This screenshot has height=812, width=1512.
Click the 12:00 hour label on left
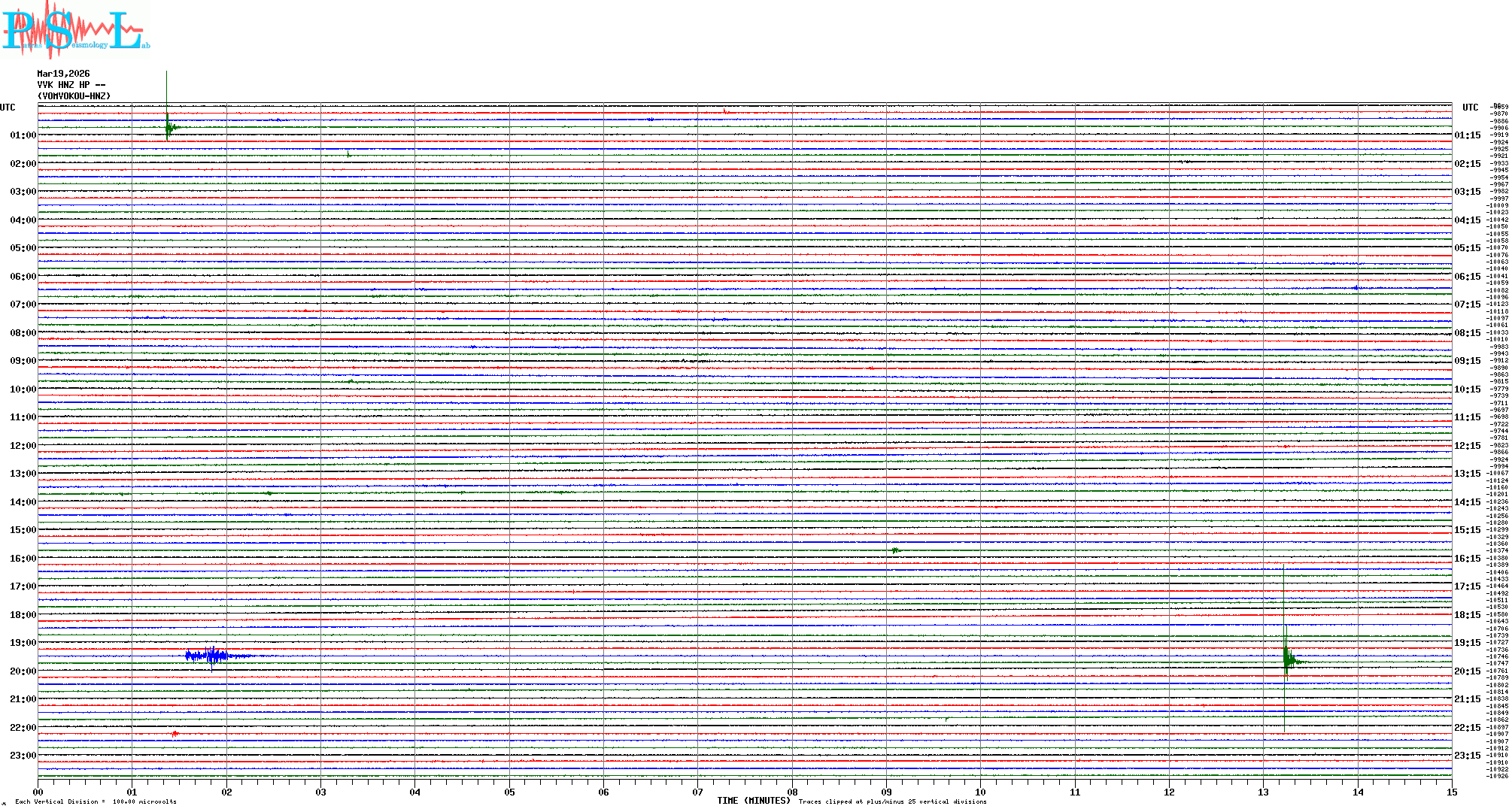point(23,446)
